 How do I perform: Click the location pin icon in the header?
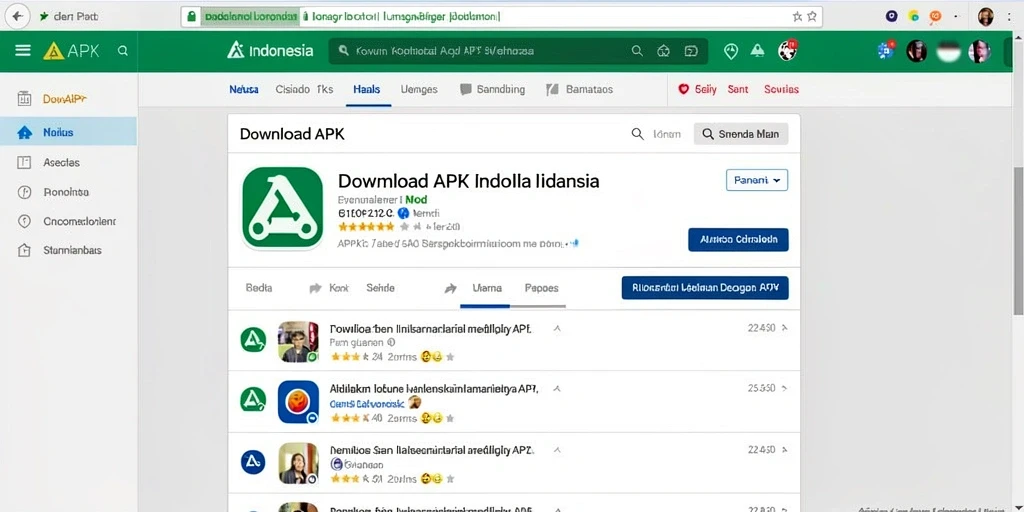(x=731, y=51)
